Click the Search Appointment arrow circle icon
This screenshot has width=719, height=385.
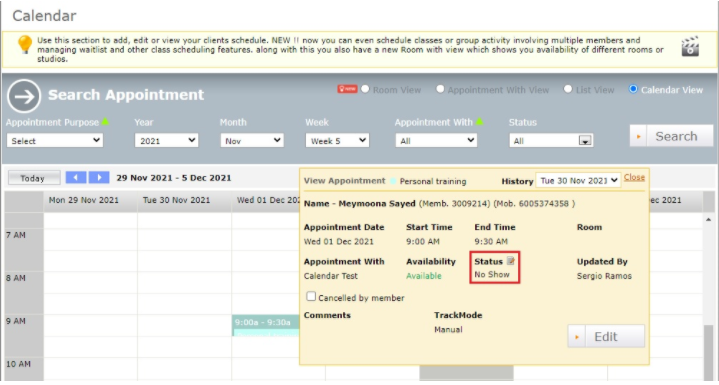click(x=24, y=96)
